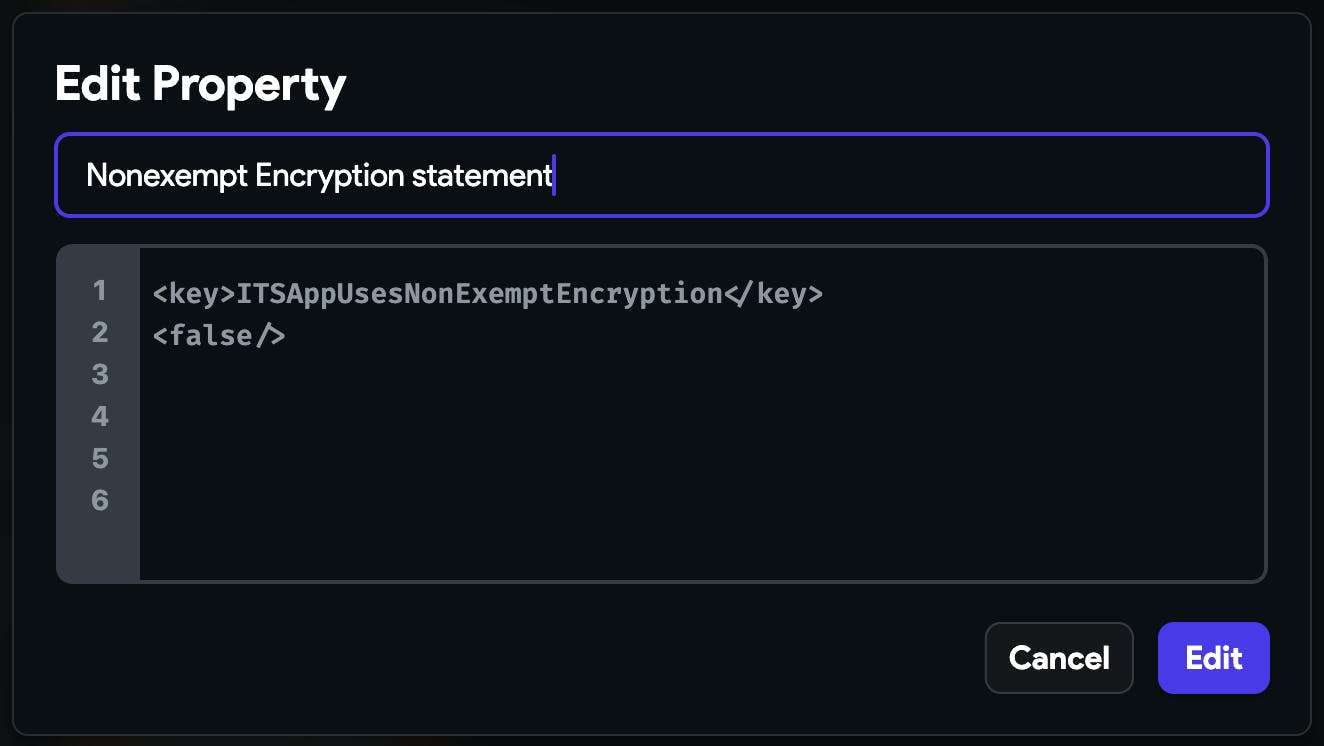Place cursor on empty editor line 5

[x=600, y=459]
